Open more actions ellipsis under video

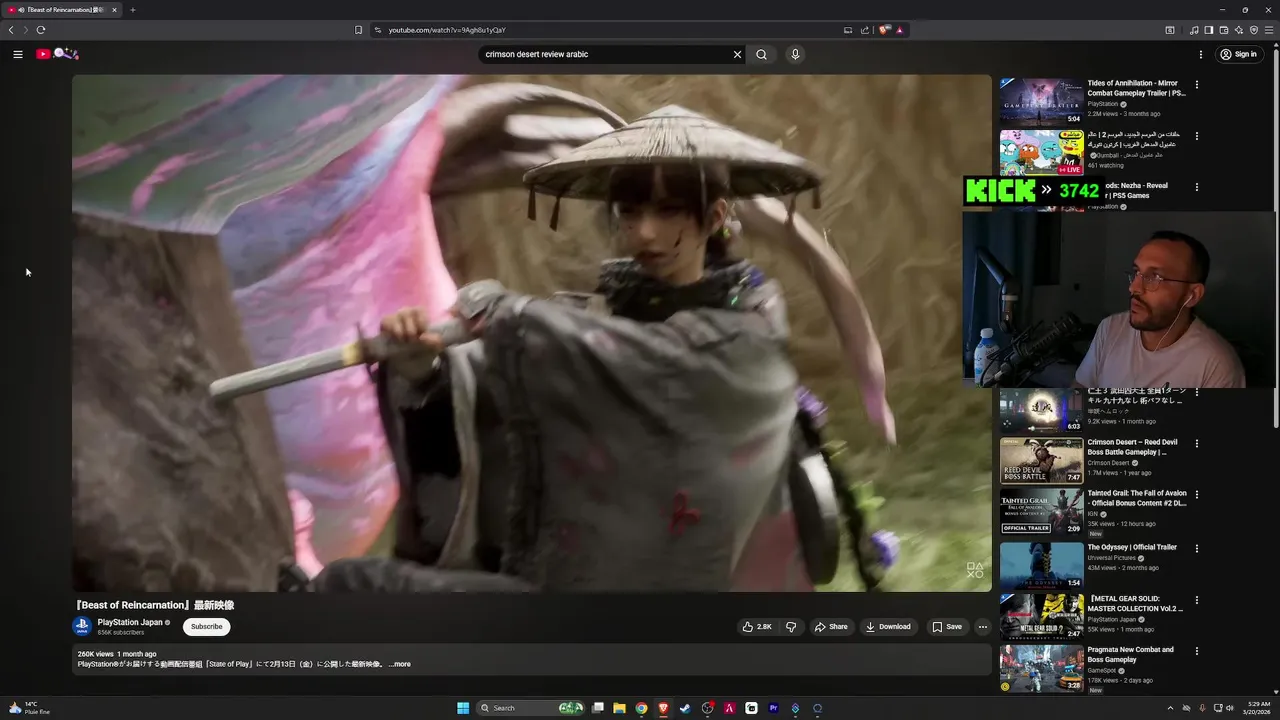(982, 627)
